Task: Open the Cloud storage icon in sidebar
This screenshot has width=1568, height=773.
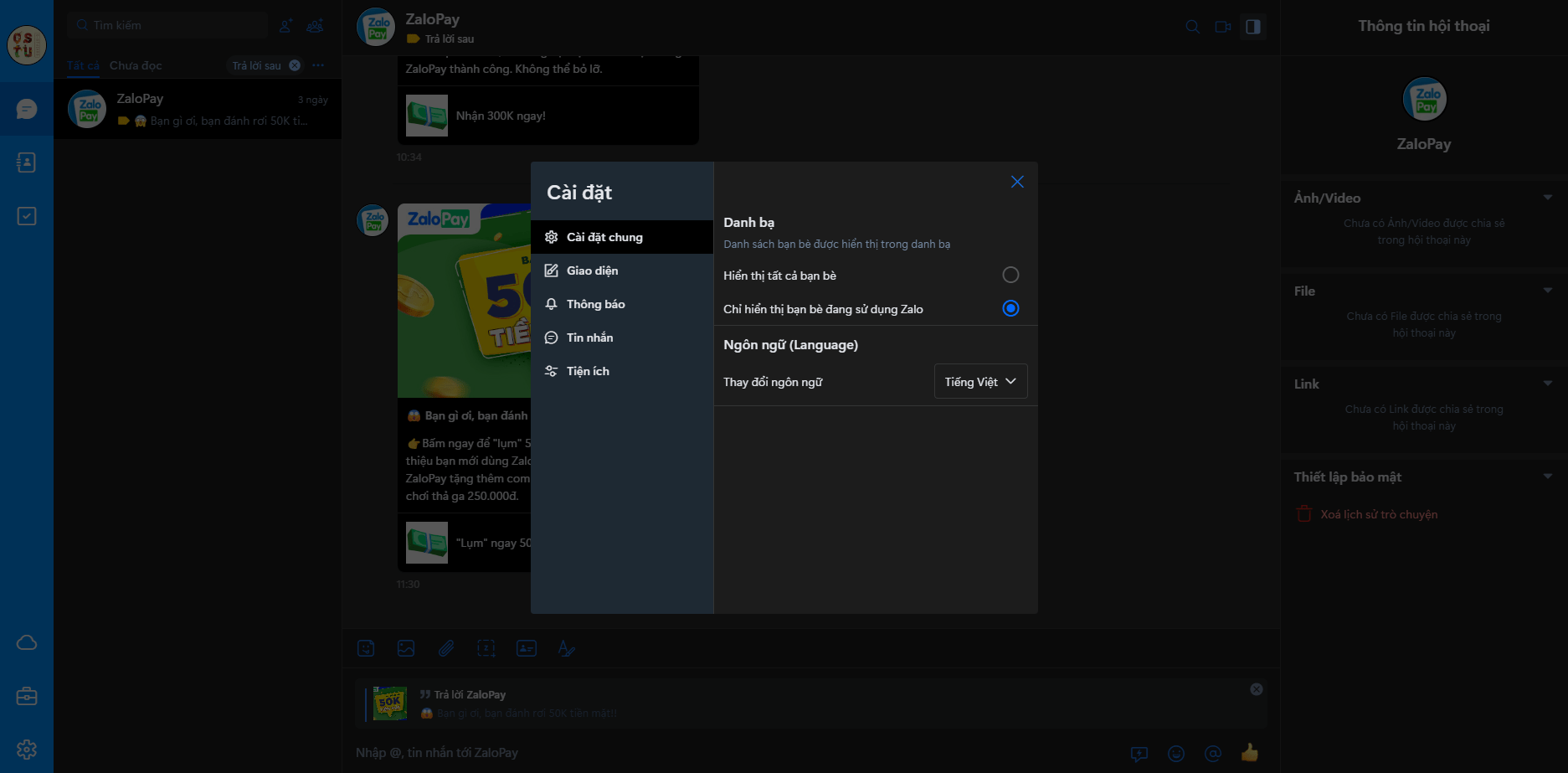Action: point(26,642)
